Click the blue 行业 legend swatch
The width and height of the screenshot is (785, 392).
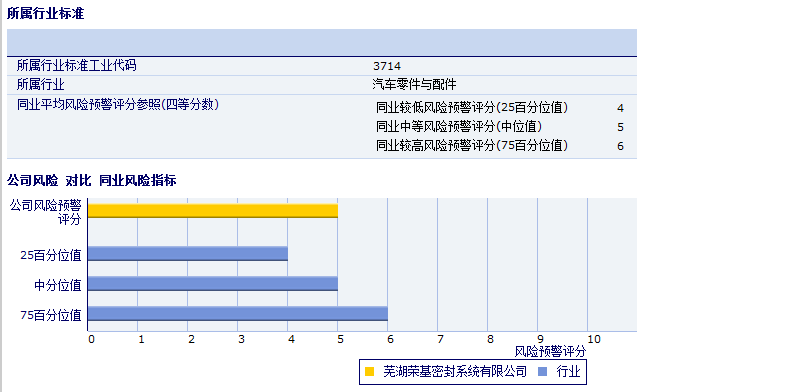point(542,371)
